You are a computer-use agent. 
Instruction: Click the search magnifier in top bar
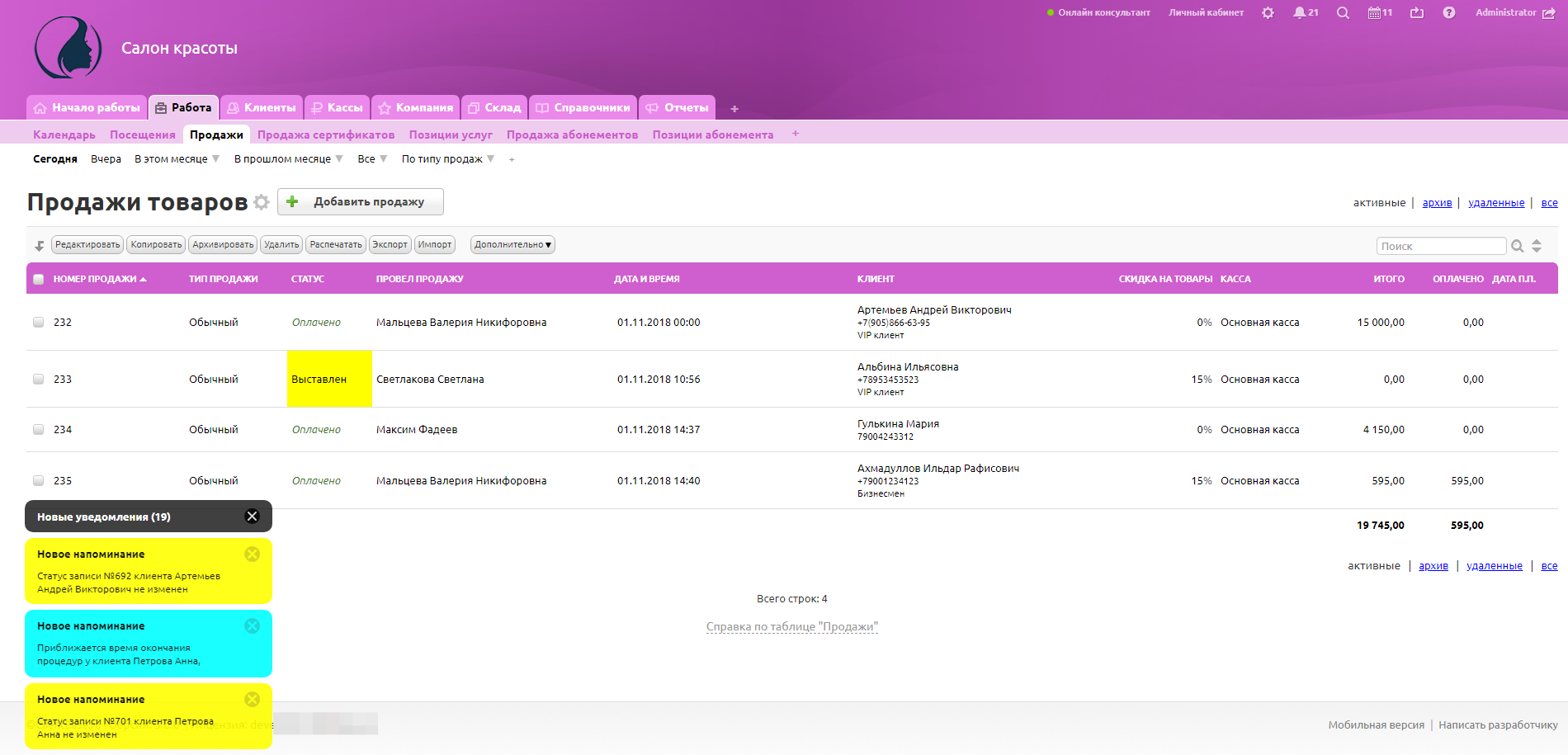[1343, 13]
